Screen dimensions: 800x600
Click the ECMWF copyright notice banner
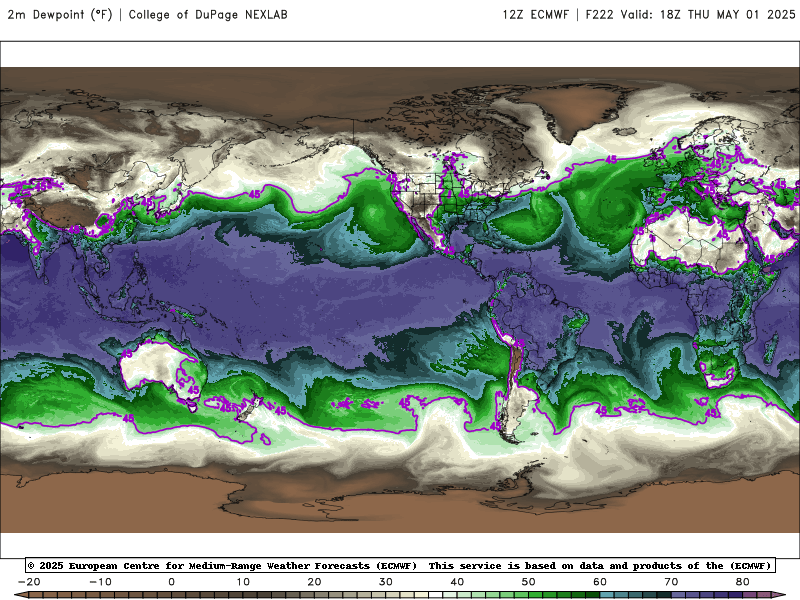tap(400, 565)
